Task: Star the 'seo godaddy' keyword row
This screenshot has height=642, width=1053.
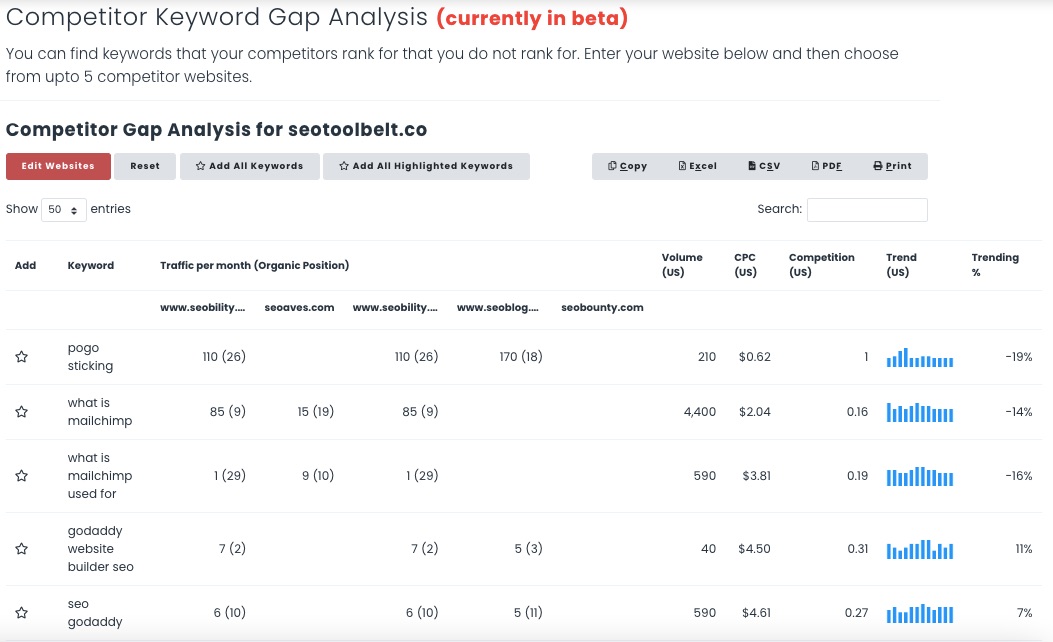Action: (22, 613)
